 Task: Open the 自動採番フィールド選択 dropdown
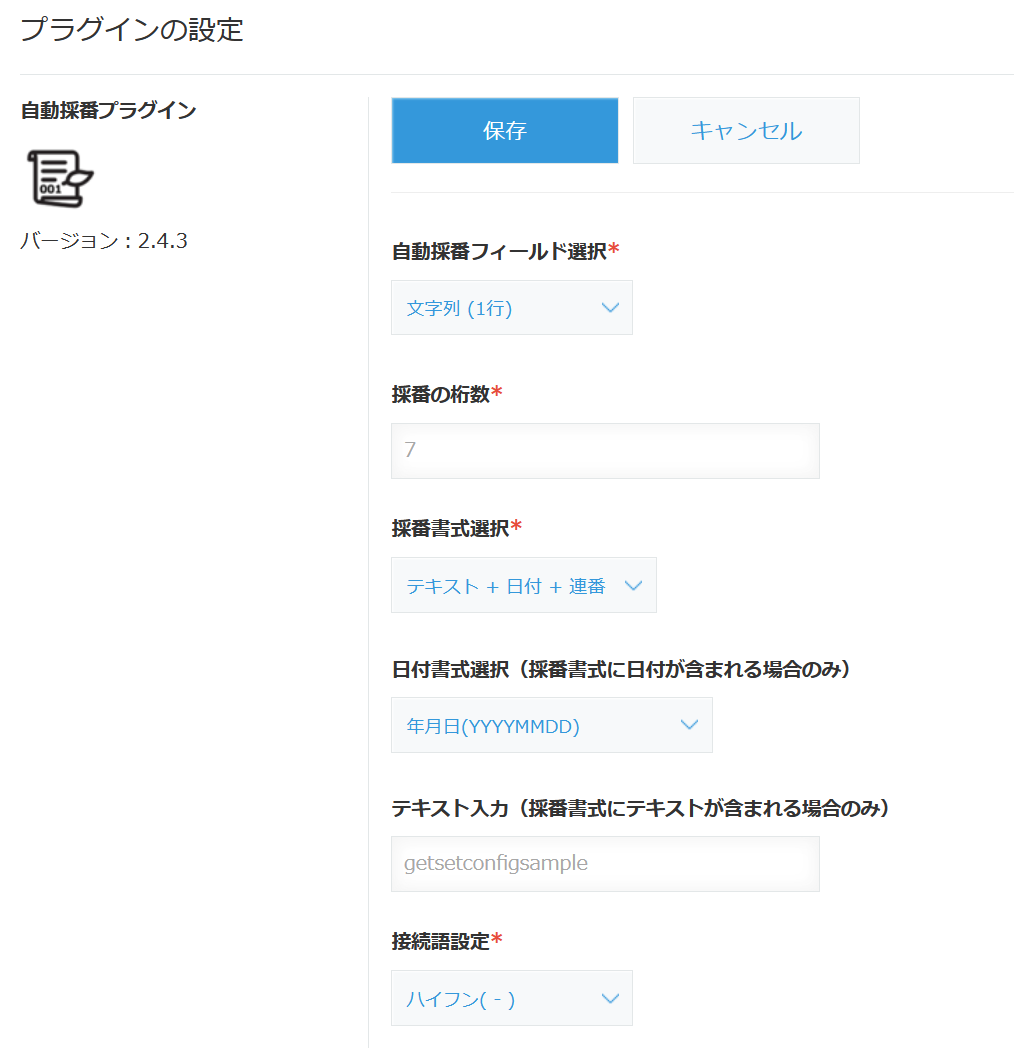coord(511,307)
